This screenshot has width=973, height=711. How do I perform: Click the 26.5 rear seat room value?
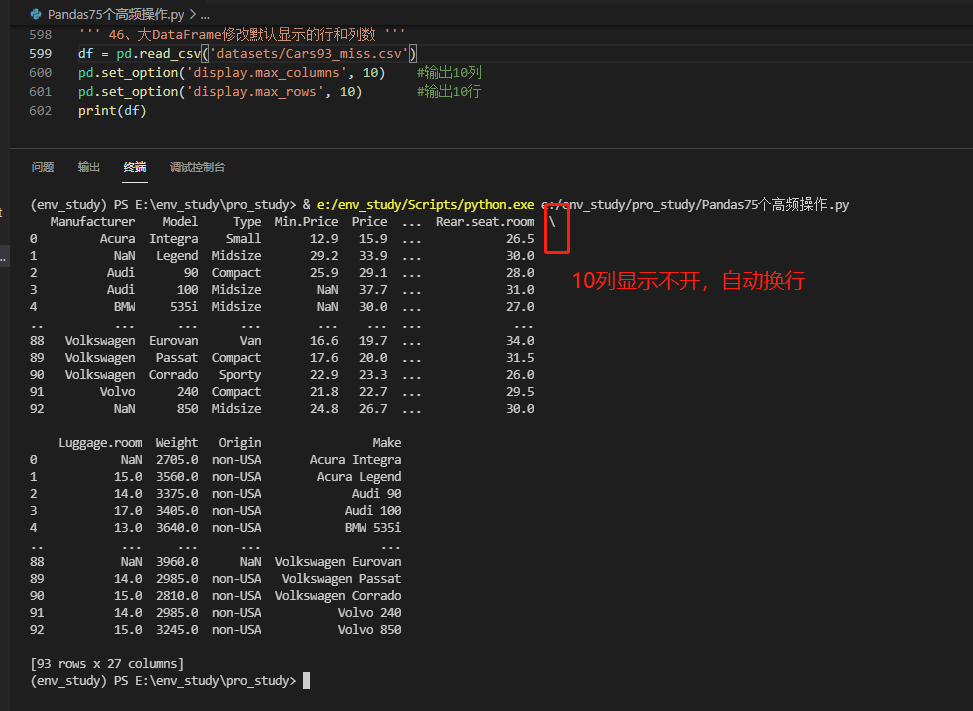(520, 239)
